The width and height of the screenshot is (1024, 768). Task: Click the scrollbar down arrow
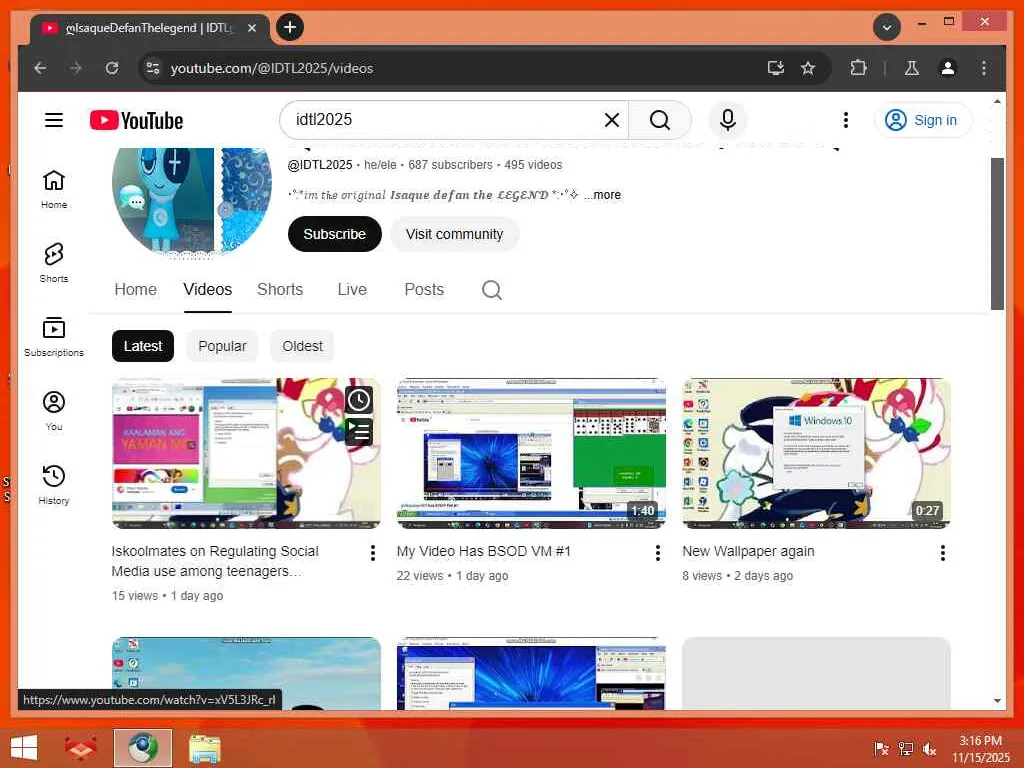click(997, 701)
